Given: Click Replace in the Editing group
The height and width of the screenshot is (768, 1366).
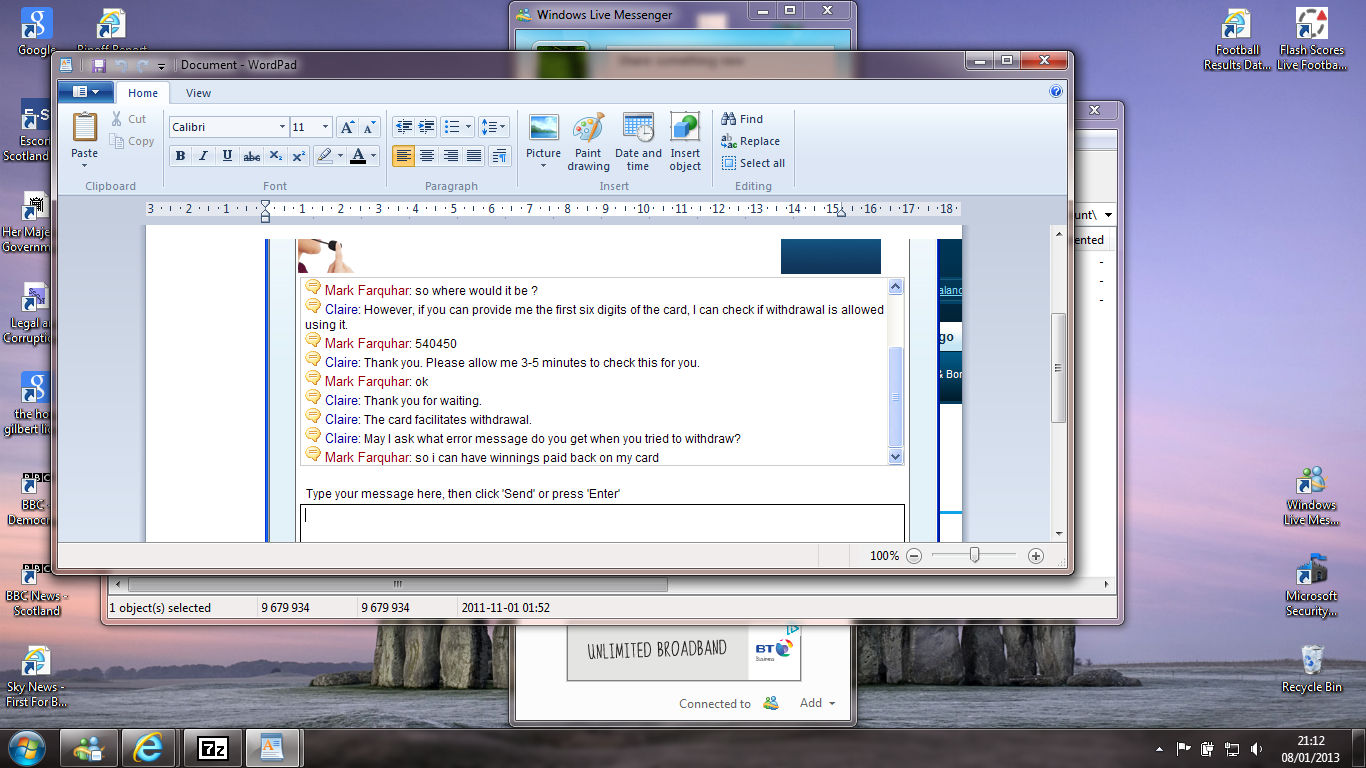Looking at the screenshot, I should coord(750,141).
